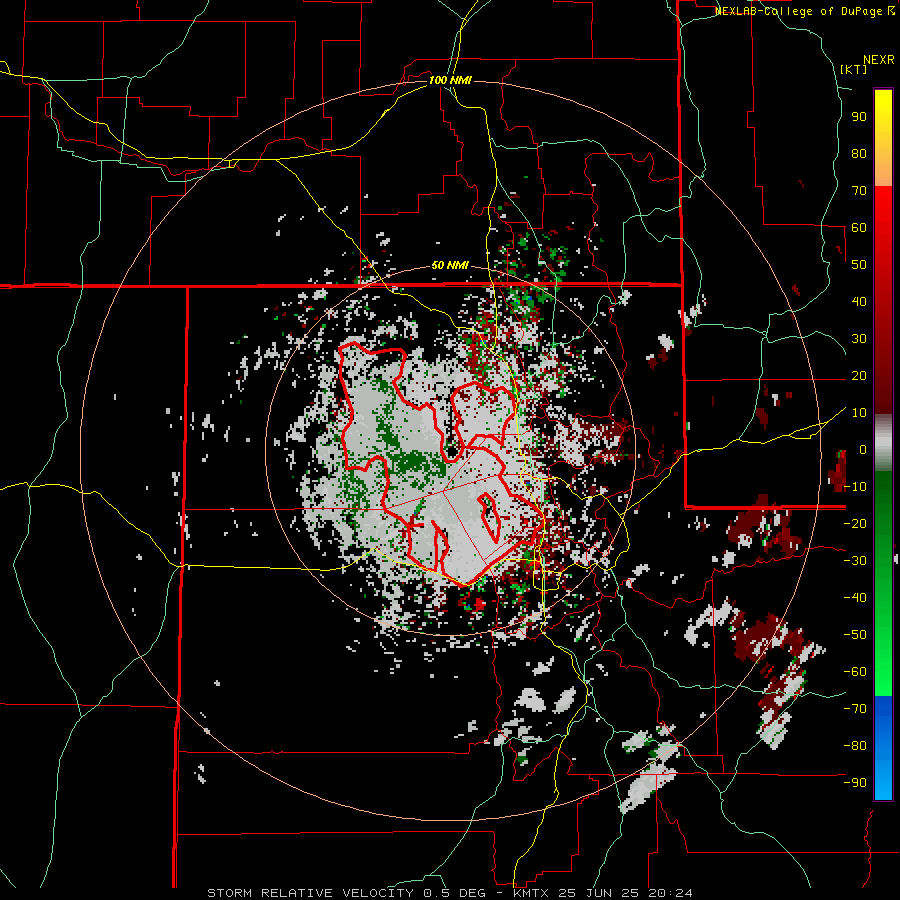Click the "50 NMI" range ring label

coord(450,265)
